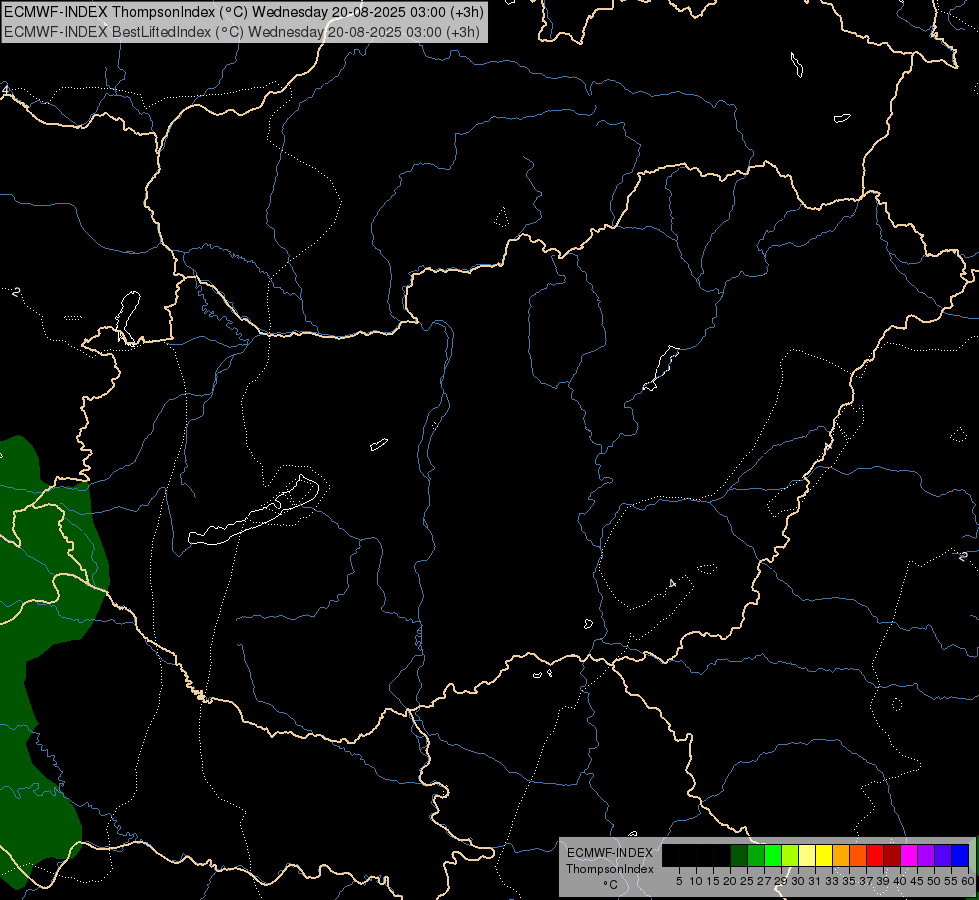The image size is (979, 900).
Task: Select the pure yellow 31–33 legend swatch
Action: click(x=824, y=855)
